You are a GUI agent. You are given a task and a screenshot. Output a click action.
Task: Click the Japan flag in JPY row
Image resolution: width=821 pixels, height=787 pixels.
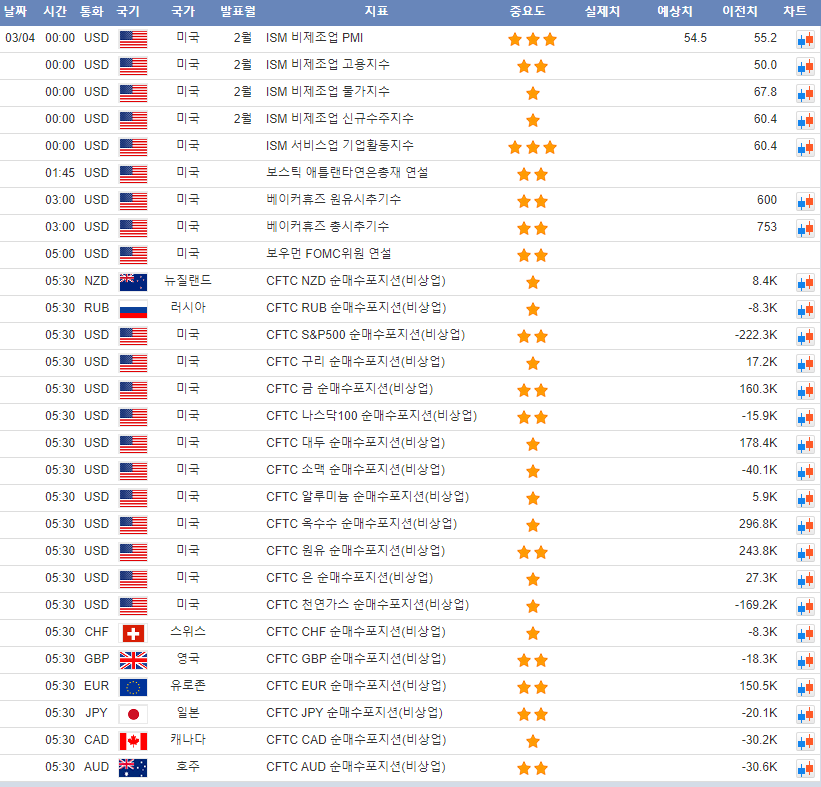(132, 713)
